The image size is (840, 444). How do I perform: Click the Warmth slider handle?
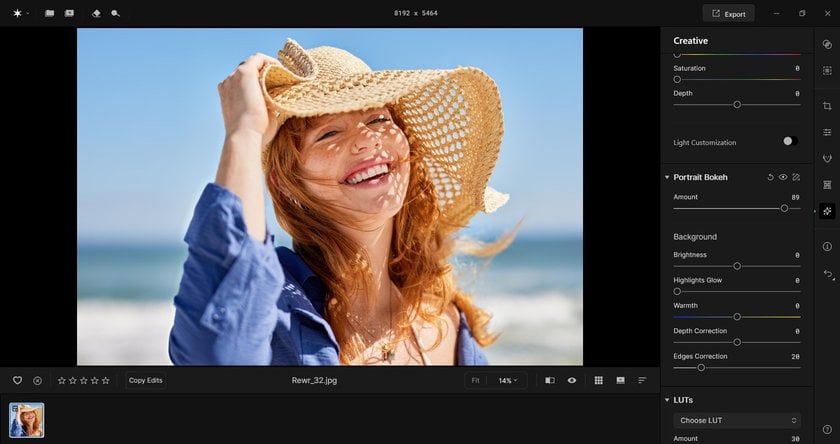(x=737, y=317)
